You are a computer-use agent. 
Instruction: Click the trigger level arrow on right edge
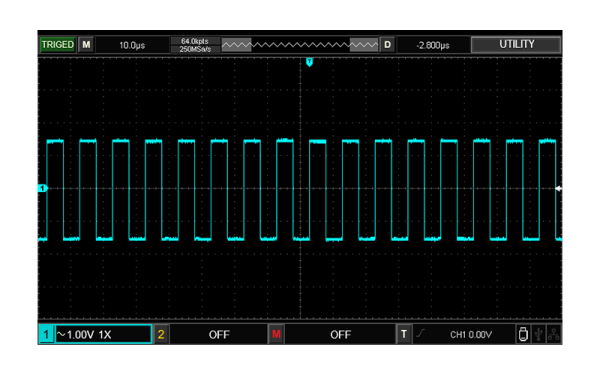click(x=559, y=188)
